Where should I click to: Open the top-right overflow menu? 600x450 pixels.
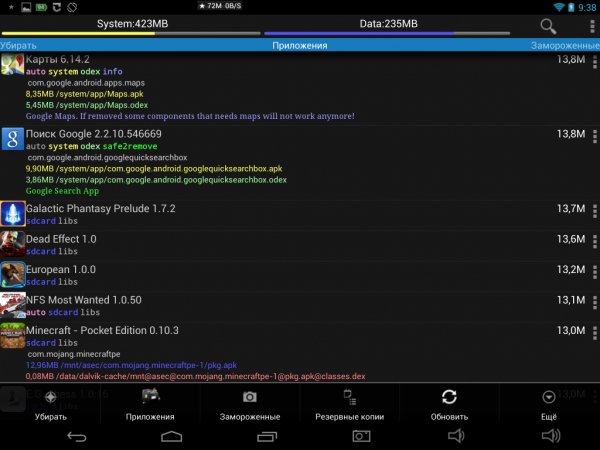point(592,26)
